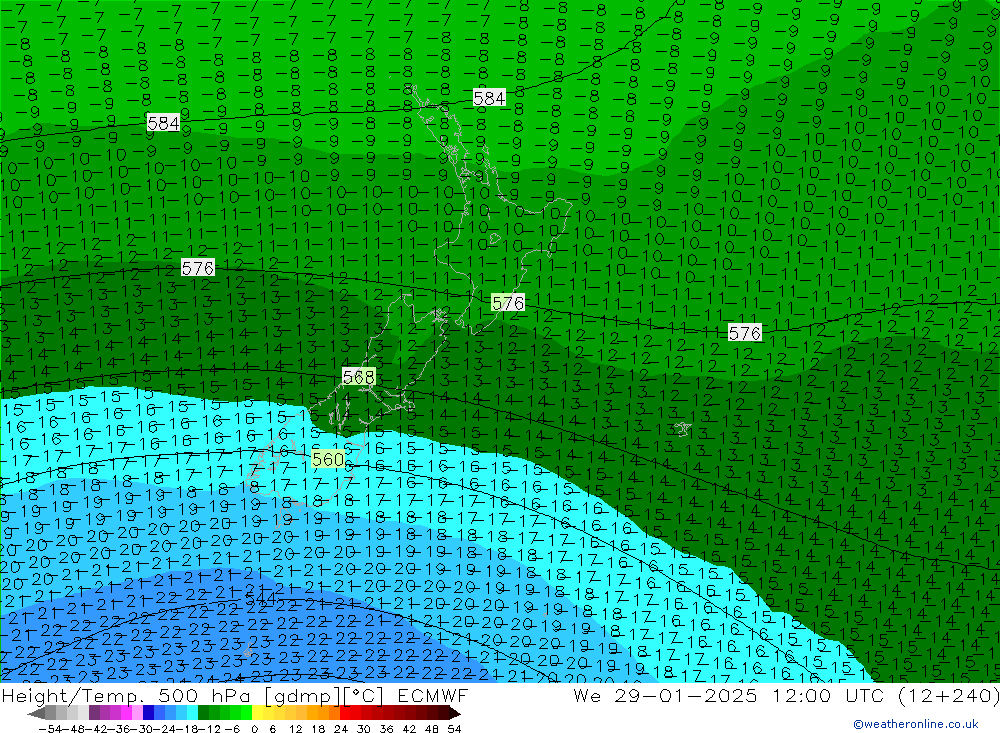Pick the cyan swatch before the green band

192,713
